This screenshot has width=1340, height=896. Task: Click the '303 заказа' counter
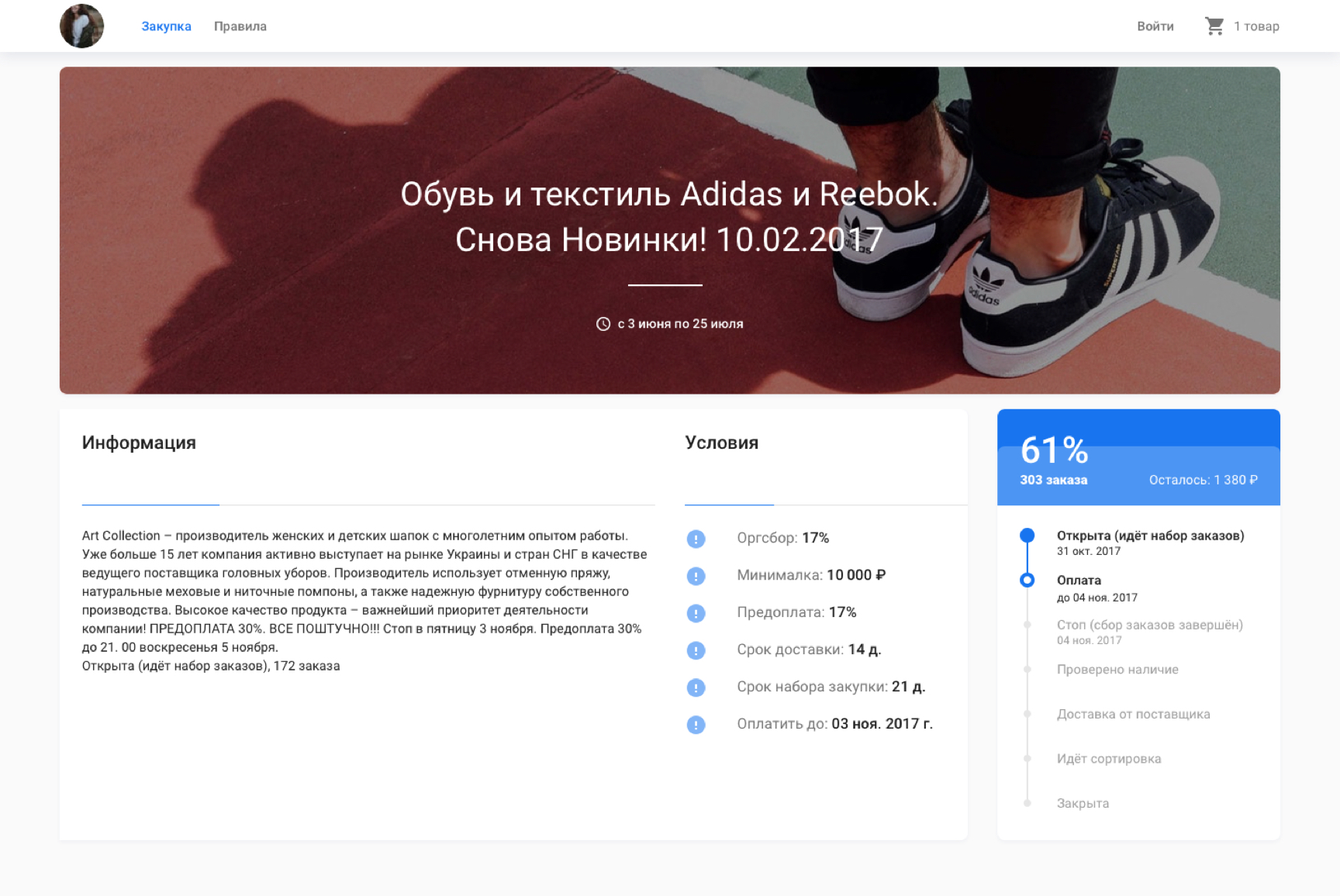pyautogui.click(x=1053, y=480)
